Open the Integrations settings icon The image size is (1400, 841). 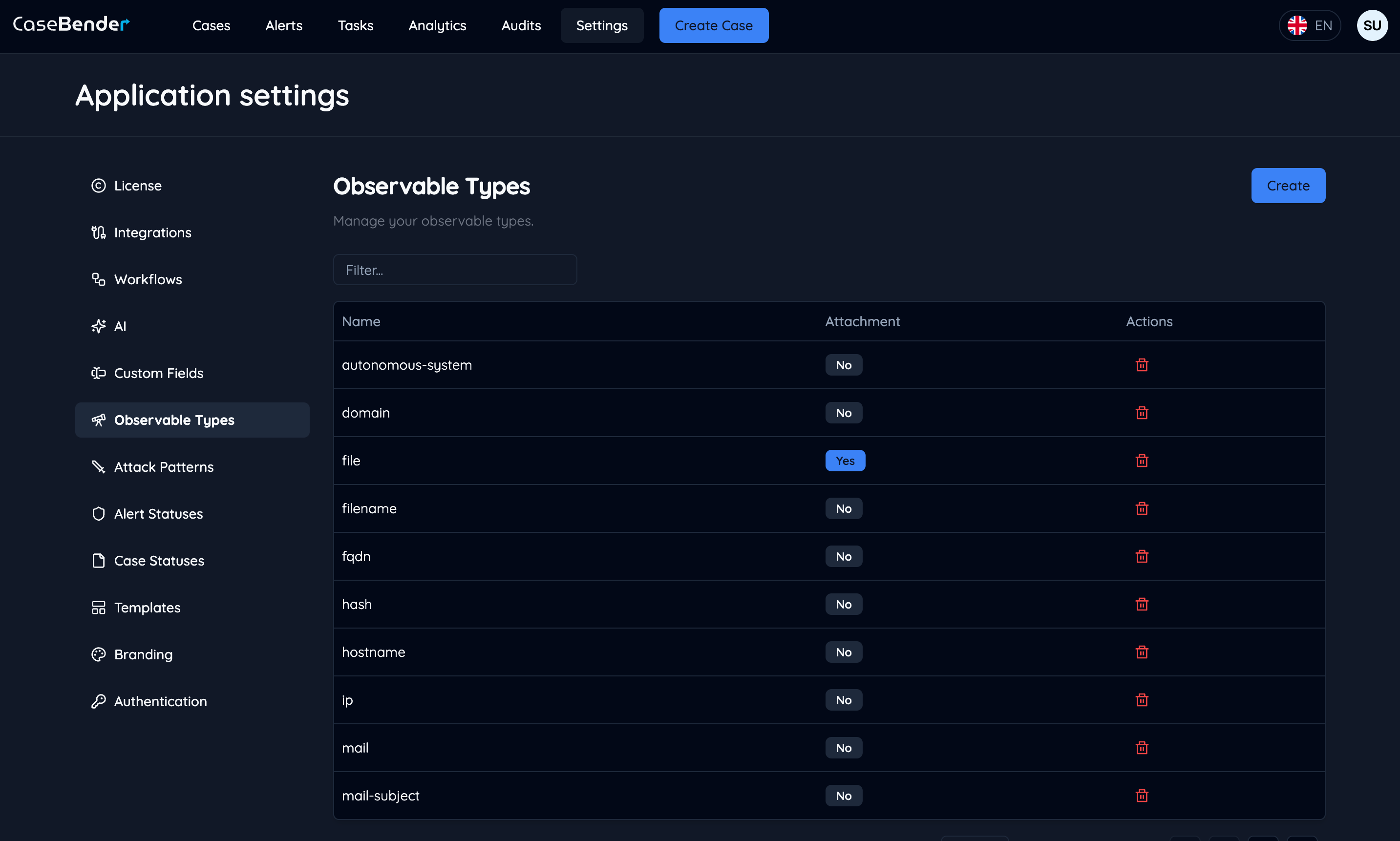pyautogui.click(x=98, y=232)
